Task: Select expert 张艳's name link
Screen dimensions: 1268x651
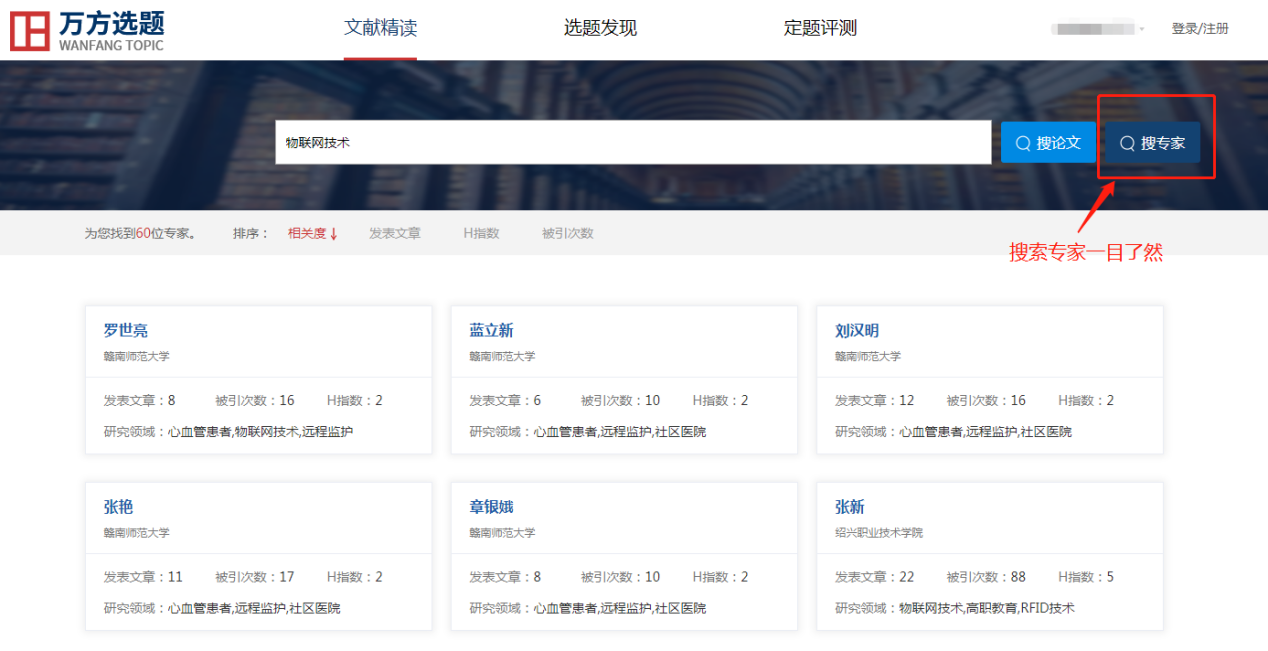Action: tap(118, 507)
